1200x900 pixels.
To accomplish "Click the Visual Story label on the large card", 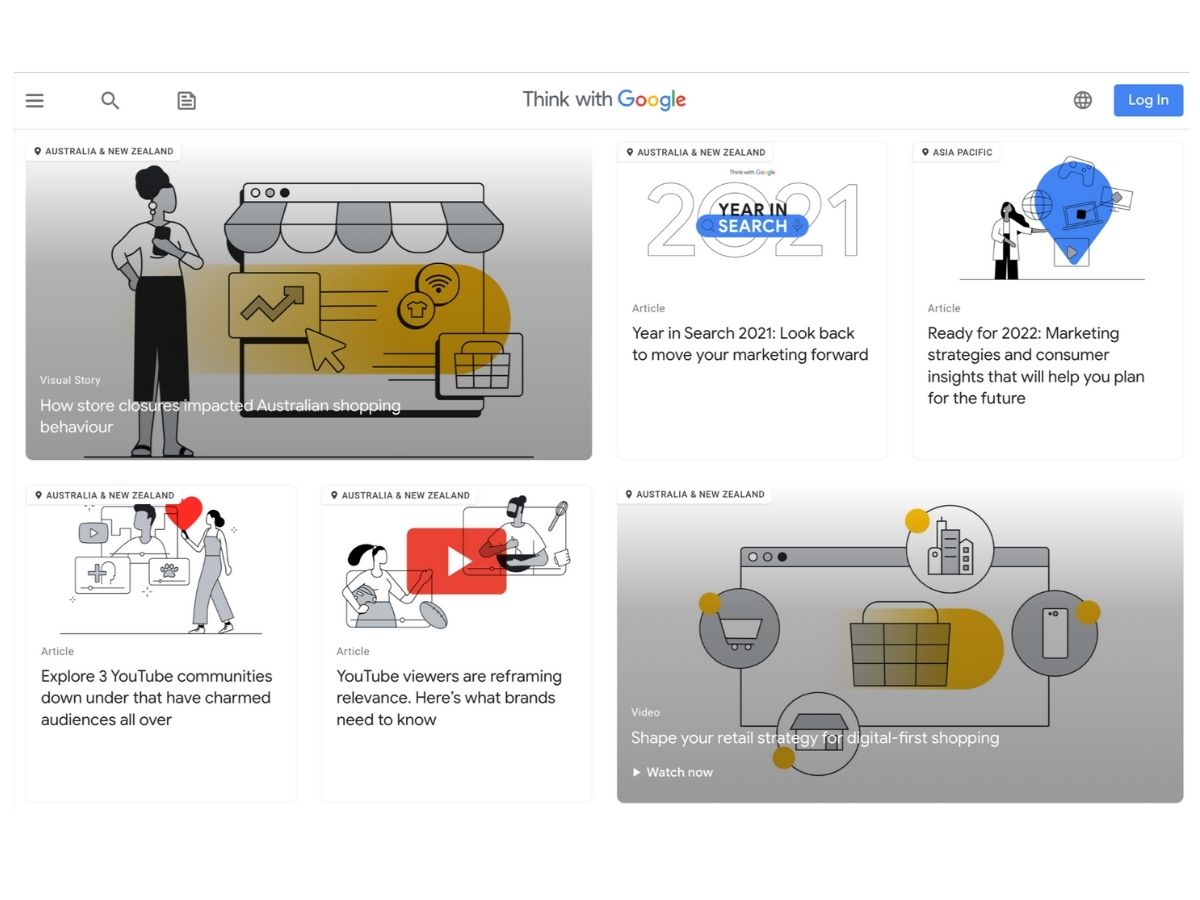I will coord(70,380).
